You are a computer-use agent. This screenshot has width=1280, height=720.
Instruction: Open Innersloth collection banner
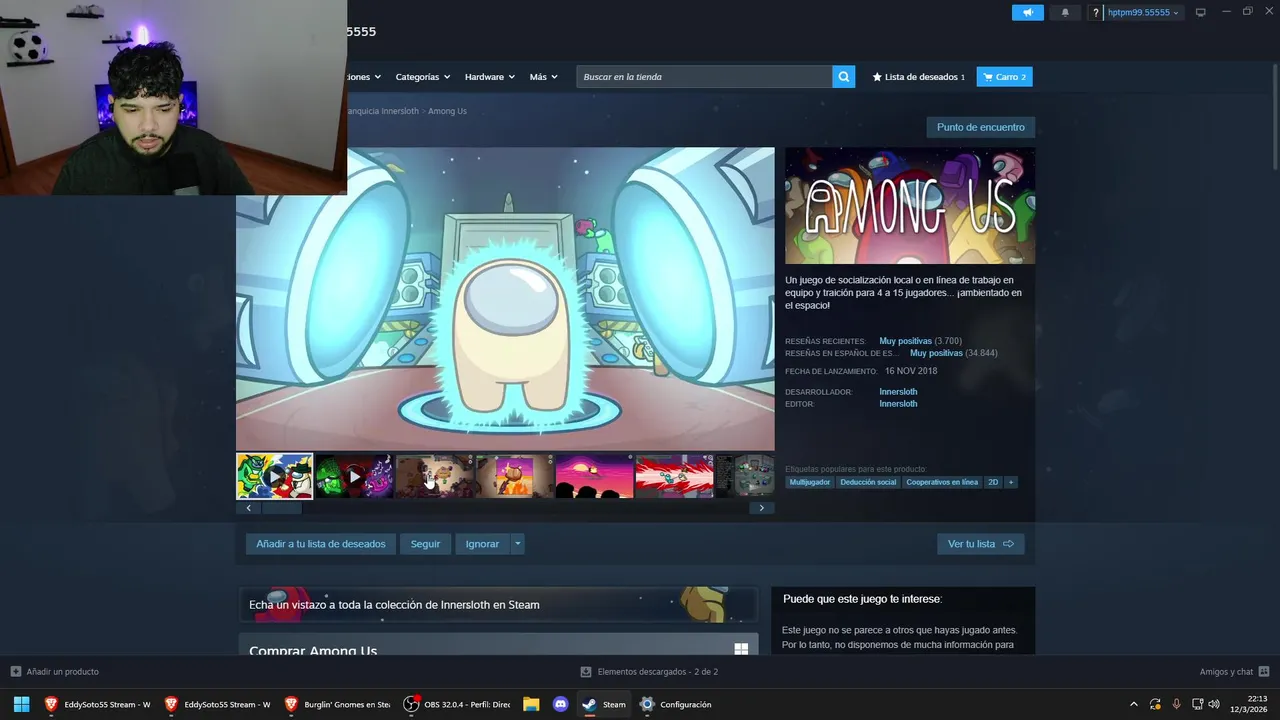point(497,605)
